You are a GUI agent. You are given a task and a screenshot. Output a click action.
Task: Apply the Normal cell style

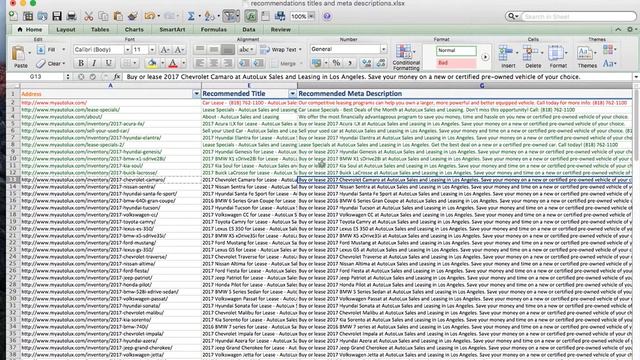(456, 51)
